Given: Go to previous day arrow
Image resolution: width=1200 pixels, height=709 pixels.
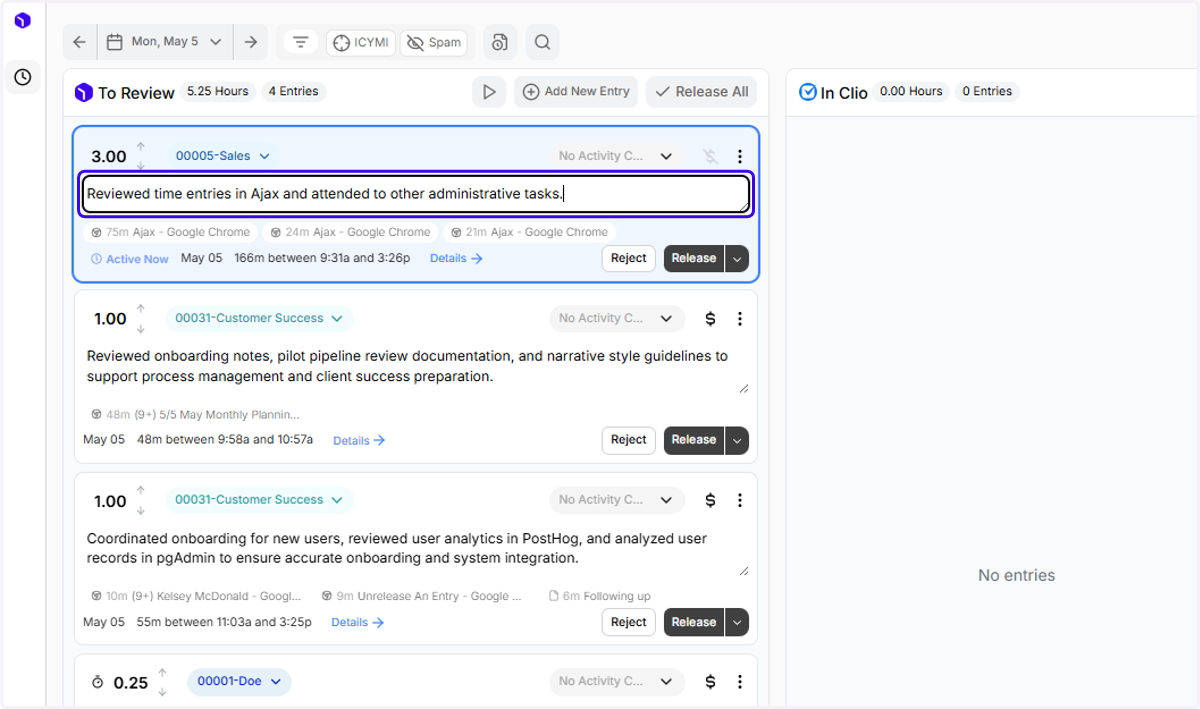Looking at the screenshot, I should 79,42.
